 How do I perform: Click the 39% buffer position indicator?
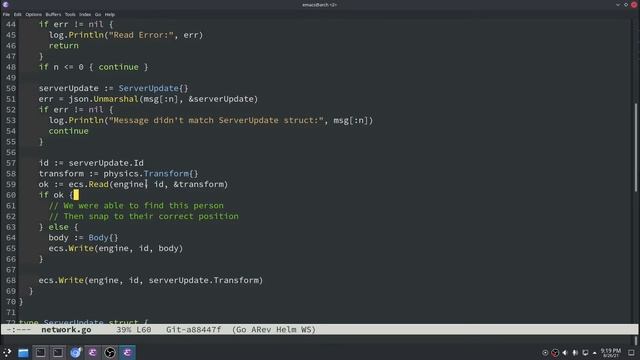pos(124,330)
